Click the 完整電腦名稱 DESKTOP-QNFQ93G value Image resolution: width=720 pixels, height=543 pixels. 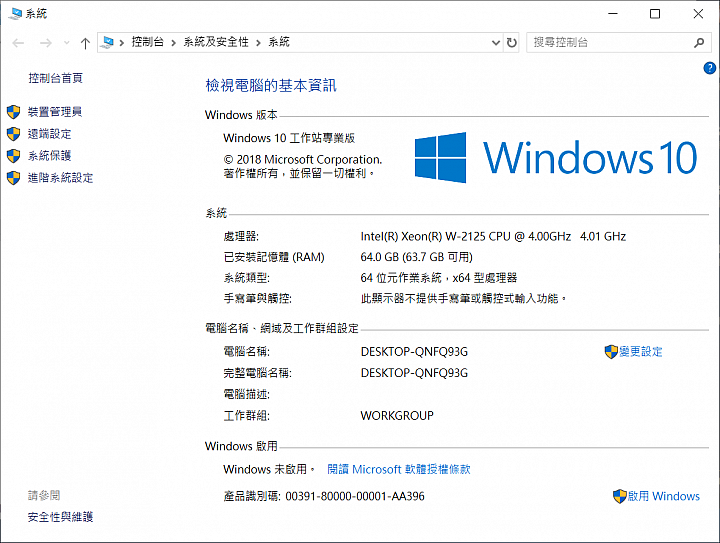point(414,373)
